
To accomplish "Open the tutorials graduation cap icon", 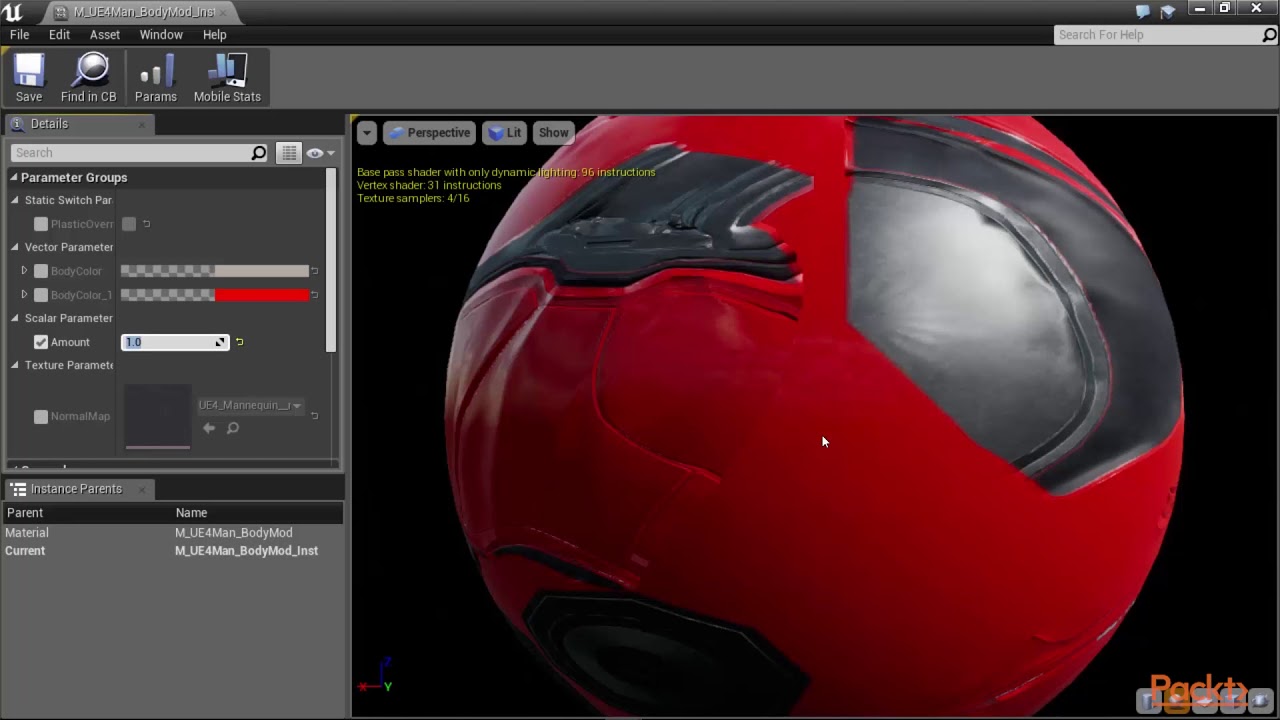I will coord(1167,12).
